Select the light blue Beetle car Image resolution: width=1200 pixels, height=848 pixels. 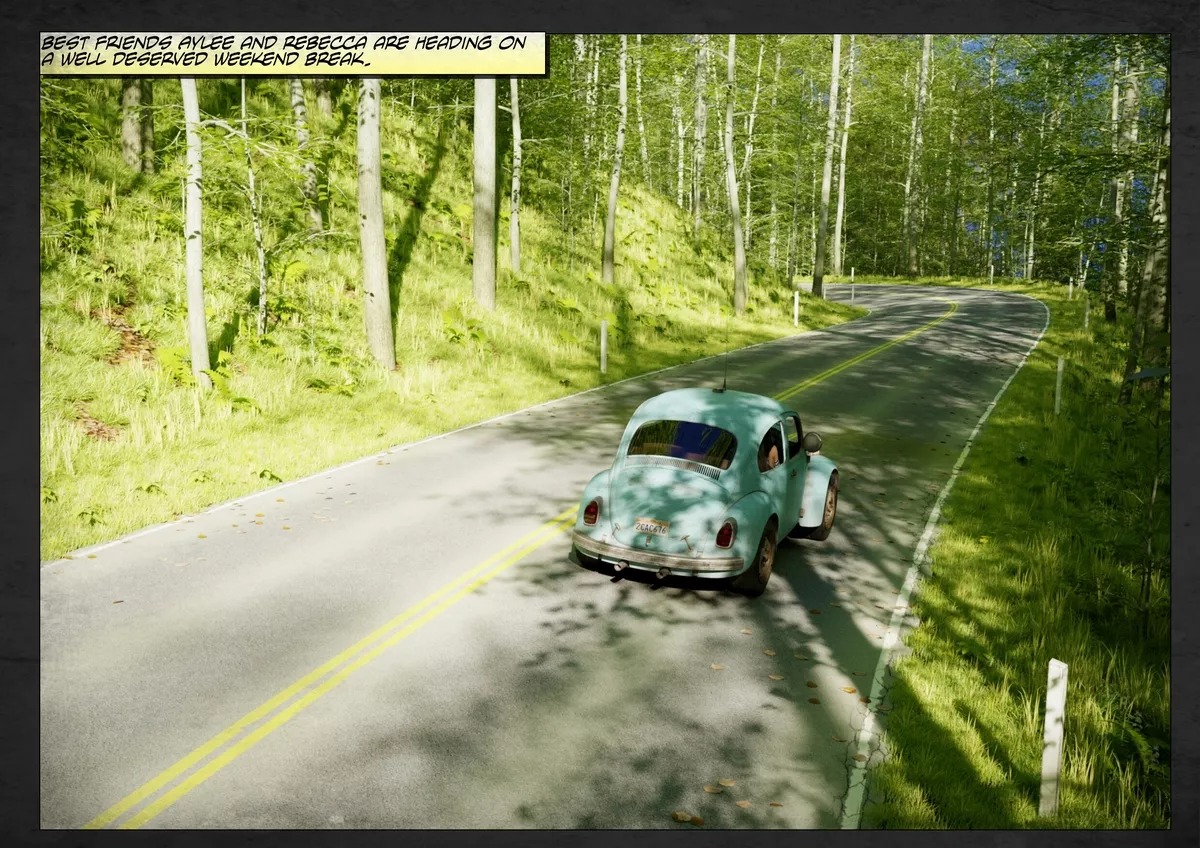pos(704,491)
